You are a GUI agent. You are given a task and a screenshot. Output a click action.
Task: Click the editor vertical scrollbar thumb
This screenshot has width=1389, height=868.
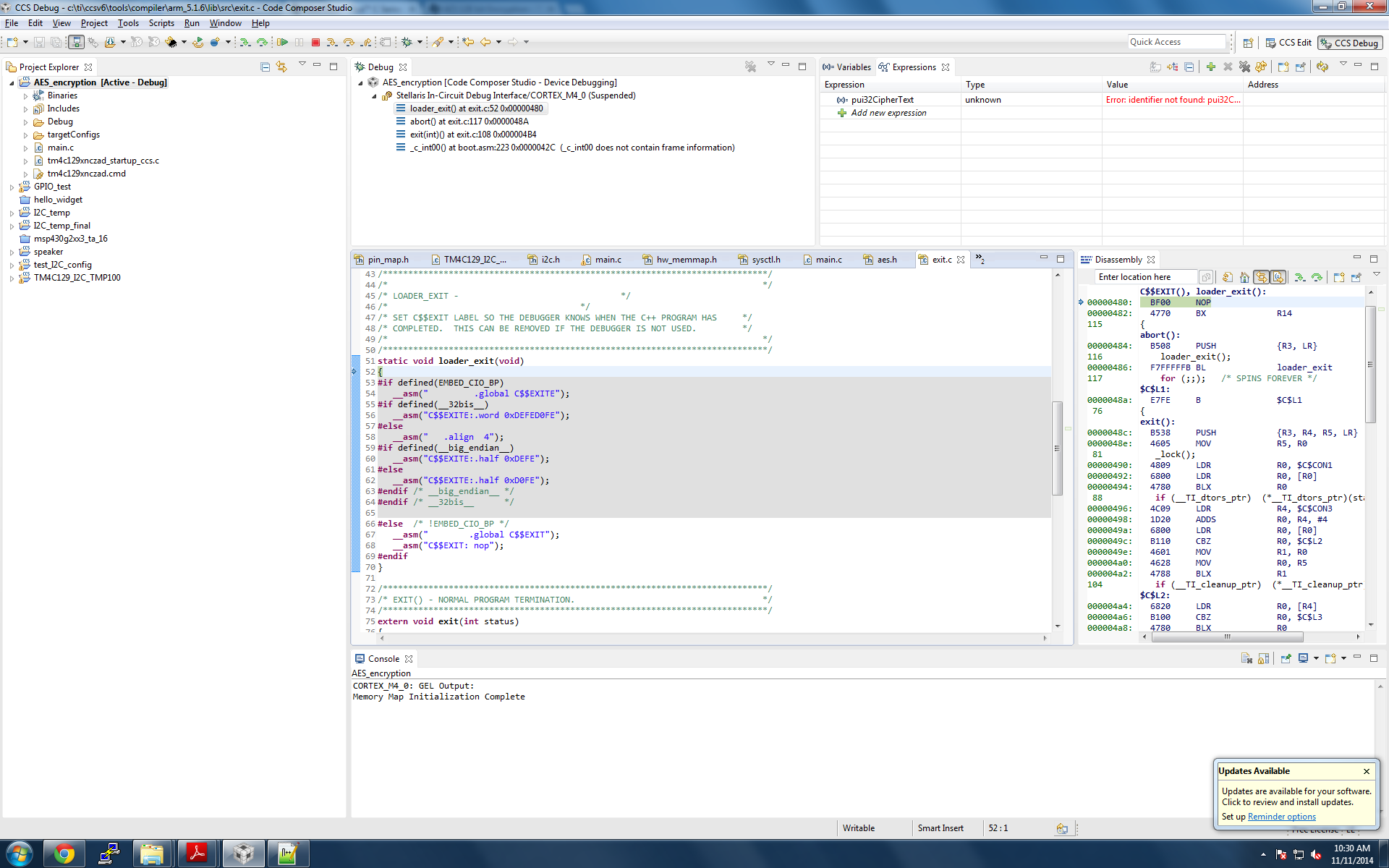[x=1057, y=448]
